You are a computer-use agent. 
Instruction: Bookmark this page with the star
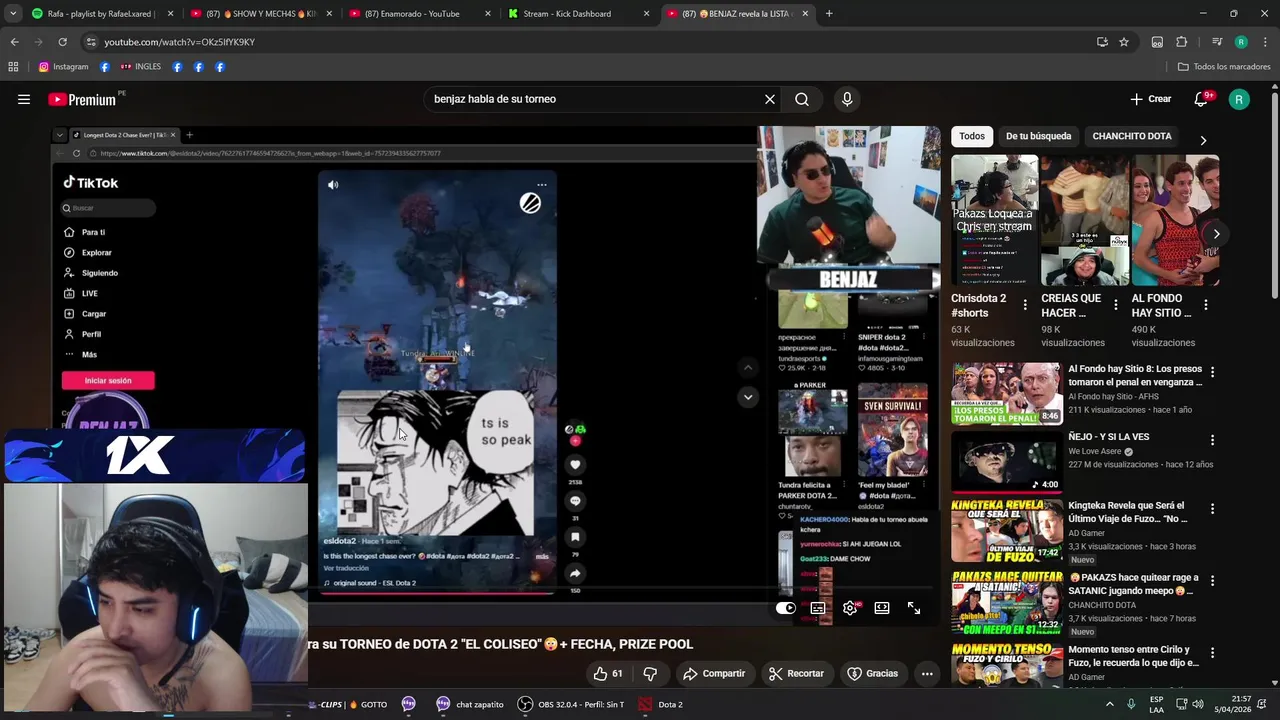coord(1124,42)
